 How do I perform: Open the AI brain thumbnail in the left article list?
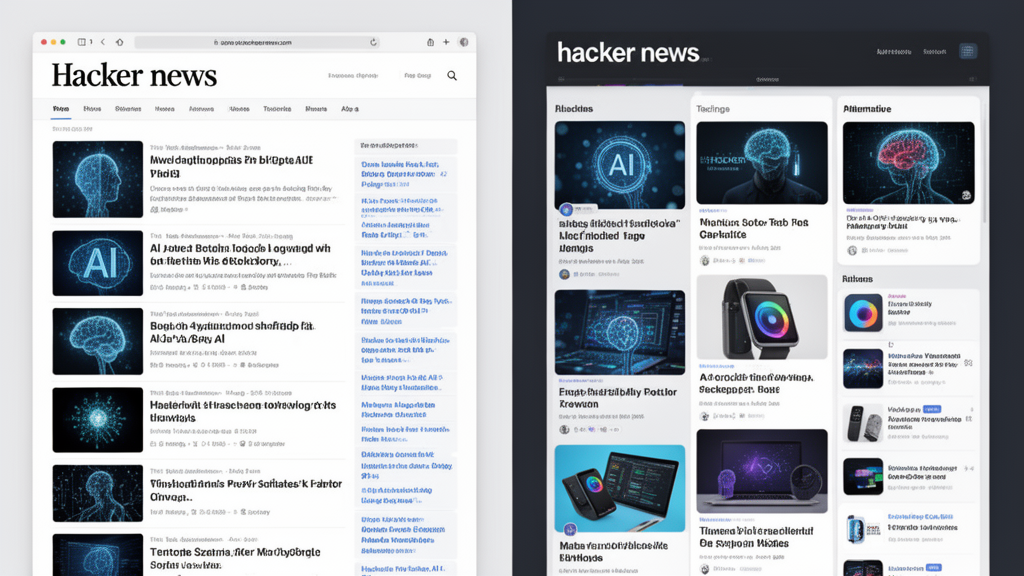(x=97, y=263)
